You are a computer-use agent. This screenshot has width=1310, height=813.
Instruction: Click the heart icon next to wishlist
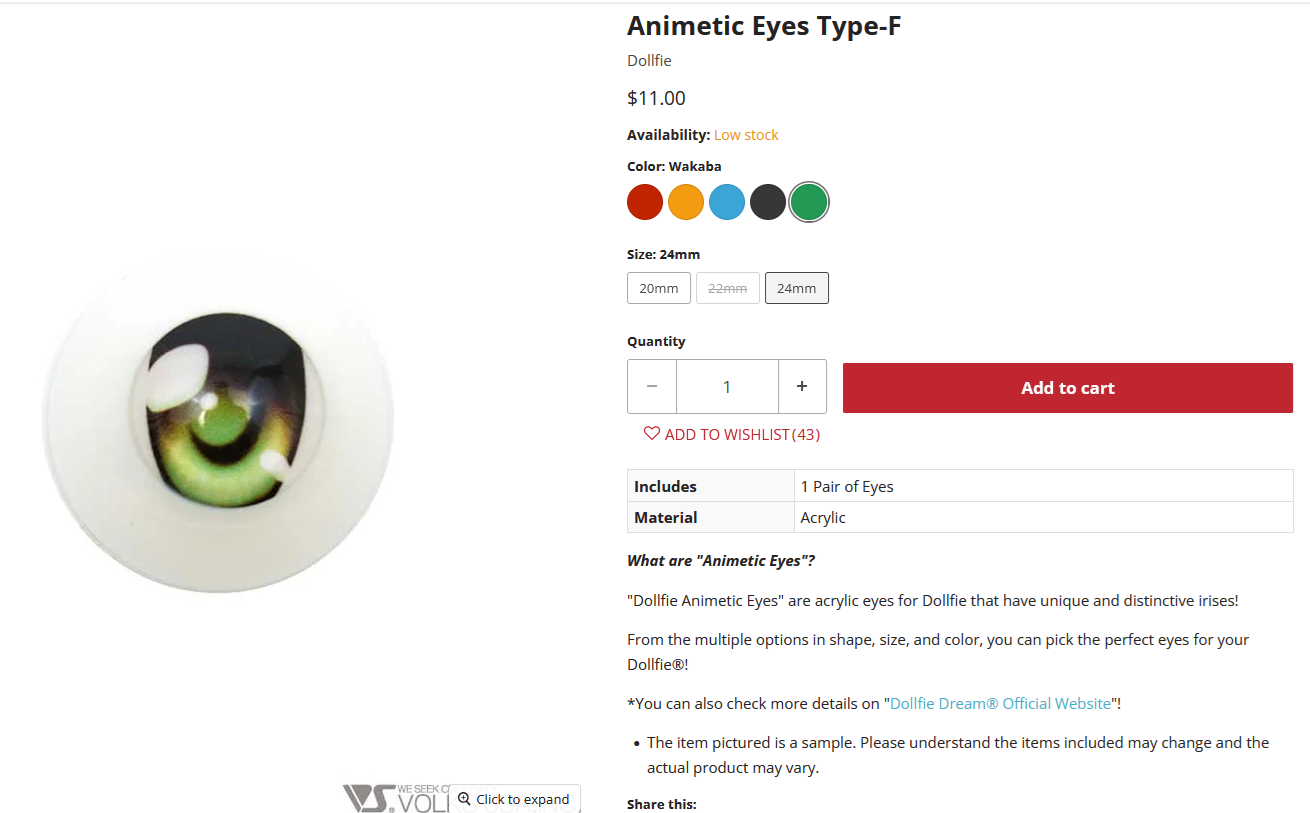pos(652,434)
